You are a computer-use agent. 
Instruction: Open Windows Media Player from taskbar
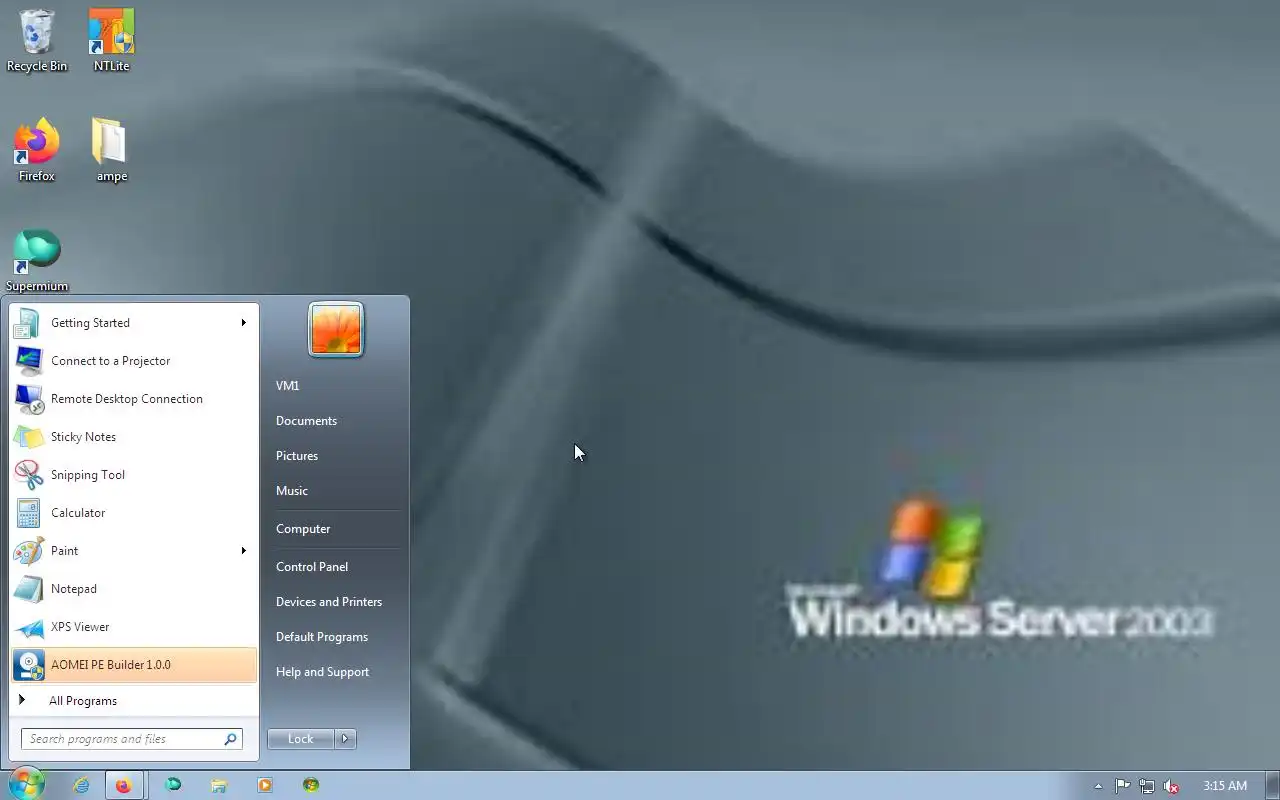[265, 785]
